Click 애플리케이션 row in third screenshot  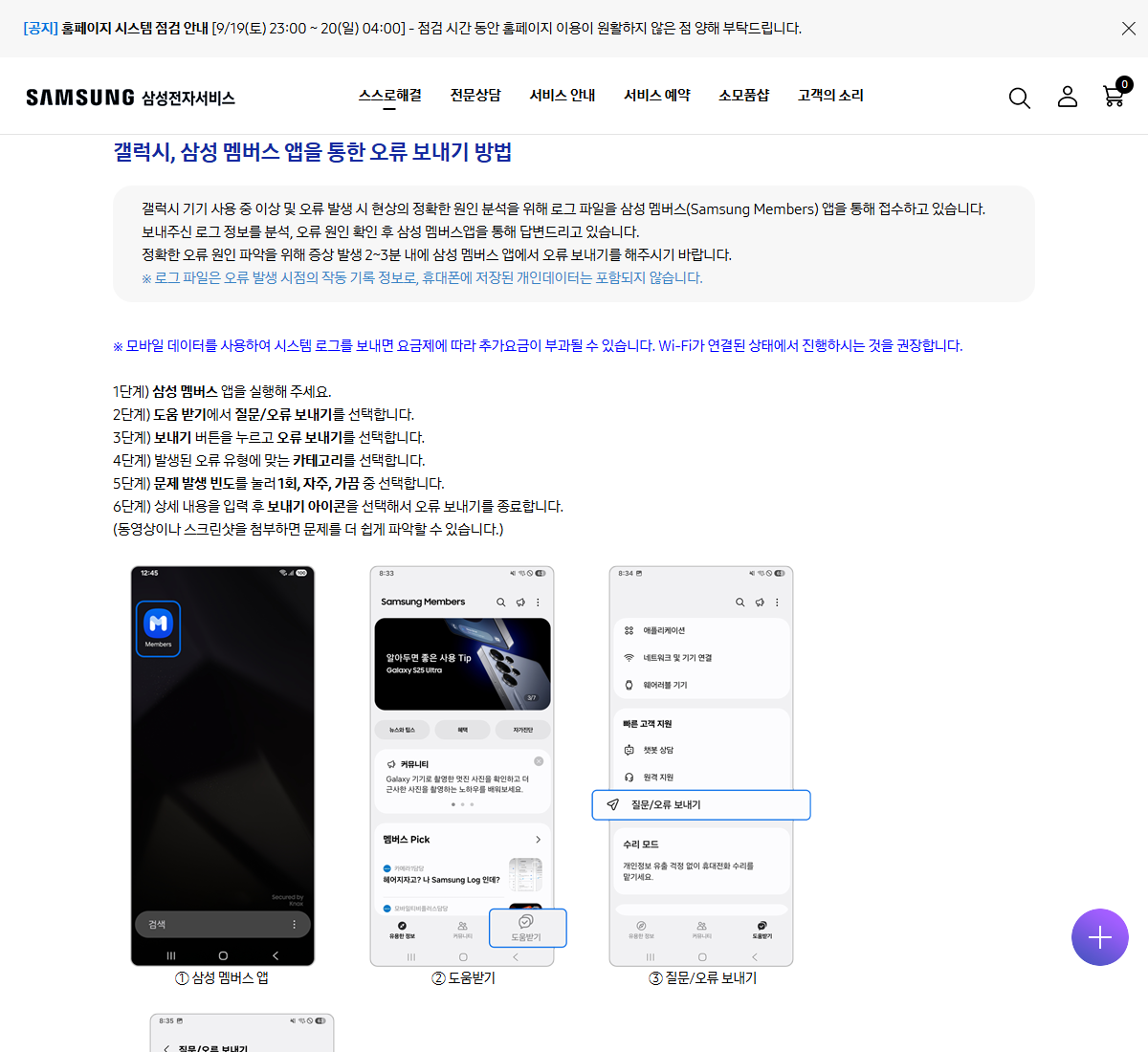(x=701, y=631)
